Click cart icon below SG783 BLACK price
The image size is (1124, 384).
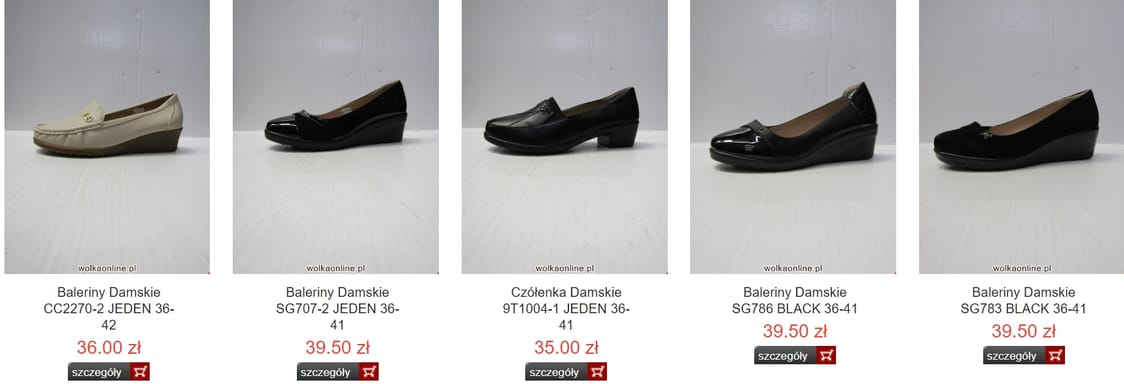point(1055,355)
